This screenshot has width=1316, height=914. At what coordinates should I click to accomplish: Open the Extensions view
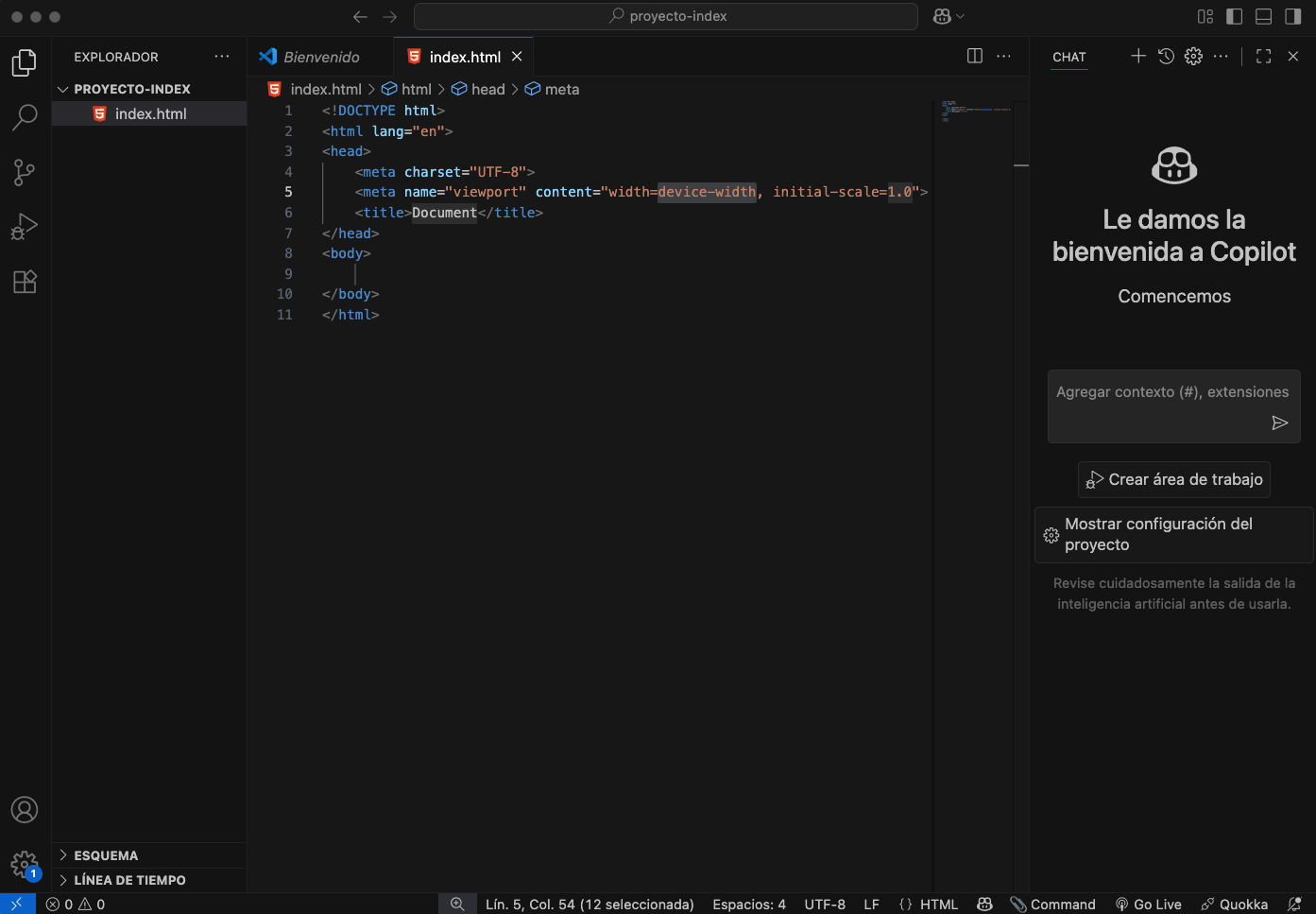25,282
